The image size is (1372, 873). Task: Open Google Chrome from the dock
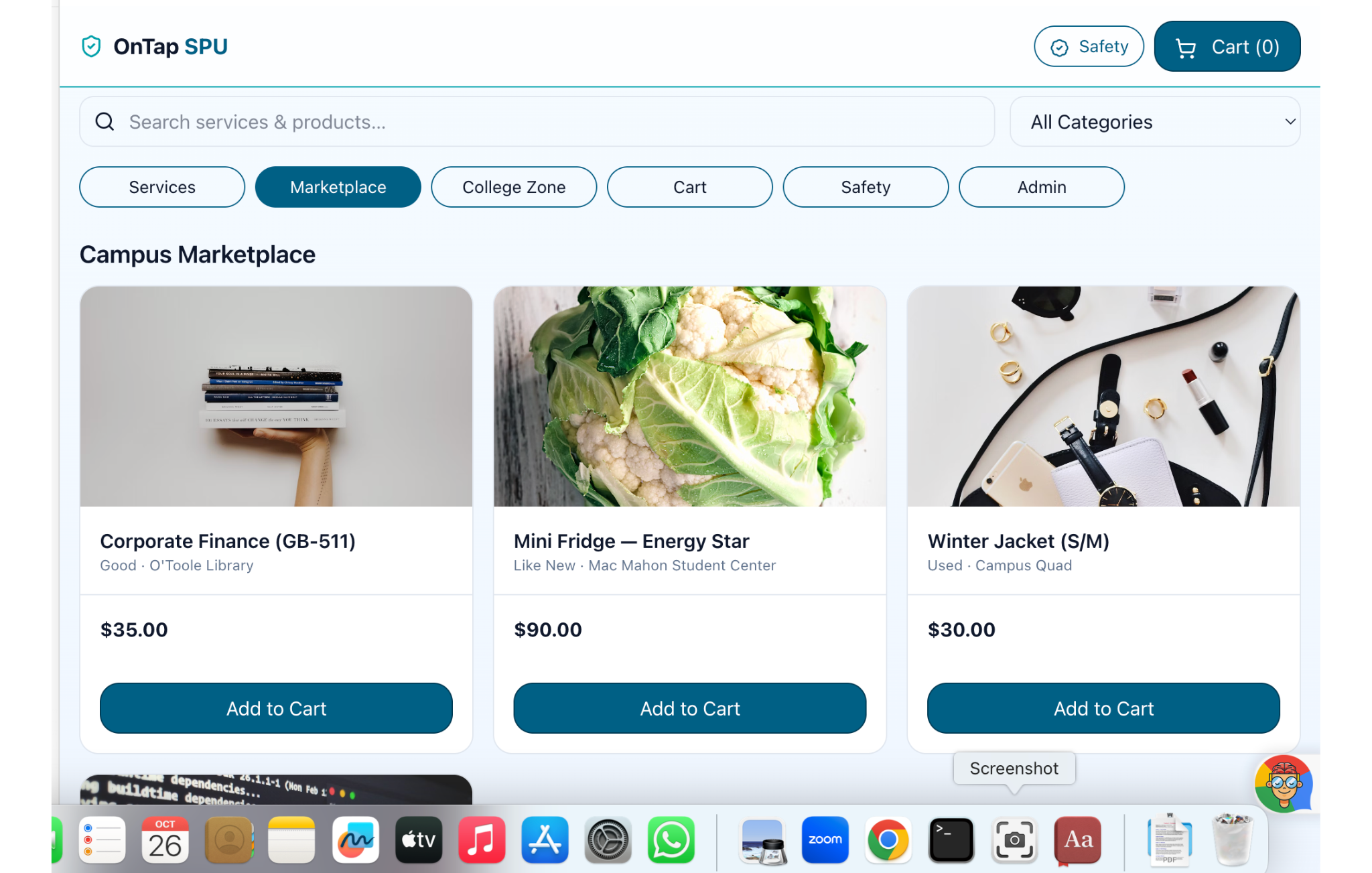(888, 840)
